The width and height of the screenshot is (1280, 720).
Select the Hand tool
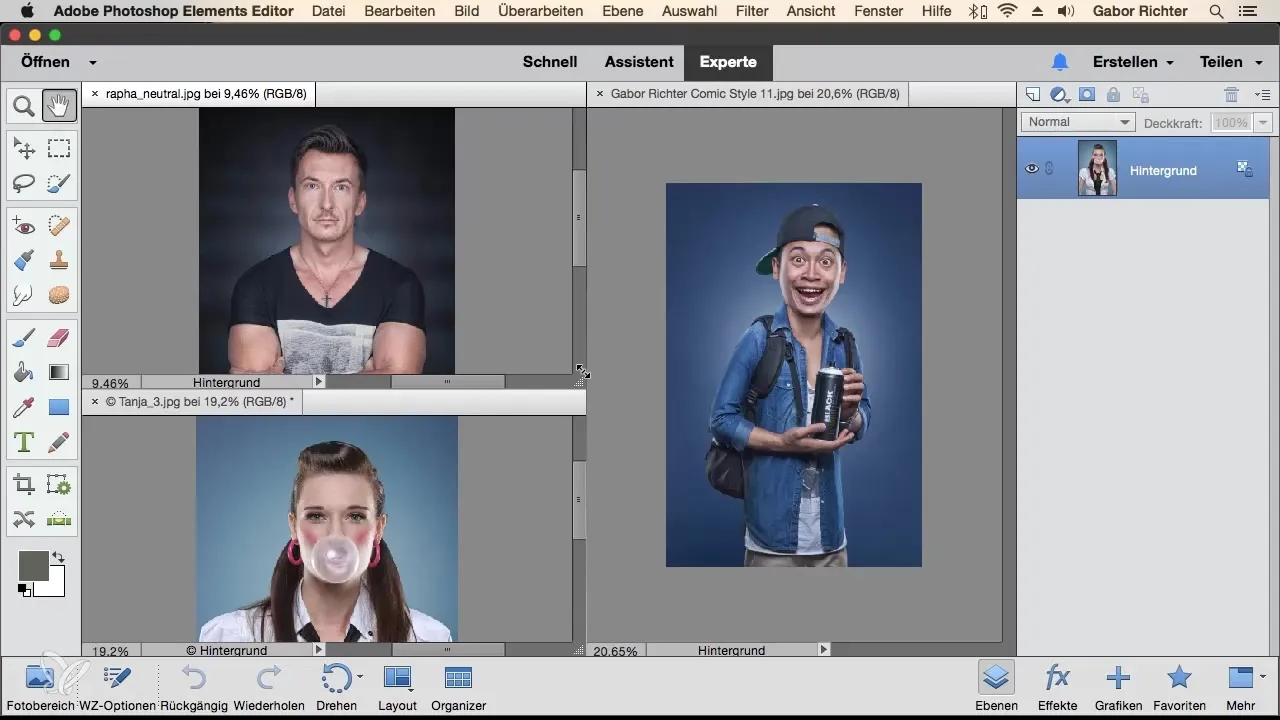coord(59,105)
